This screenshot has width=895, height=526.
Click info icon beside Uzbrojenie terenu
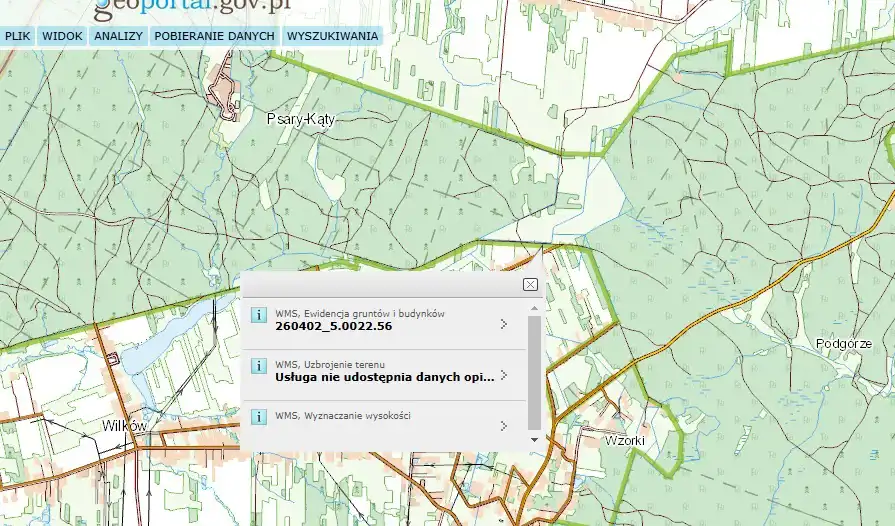coord(259,366)
